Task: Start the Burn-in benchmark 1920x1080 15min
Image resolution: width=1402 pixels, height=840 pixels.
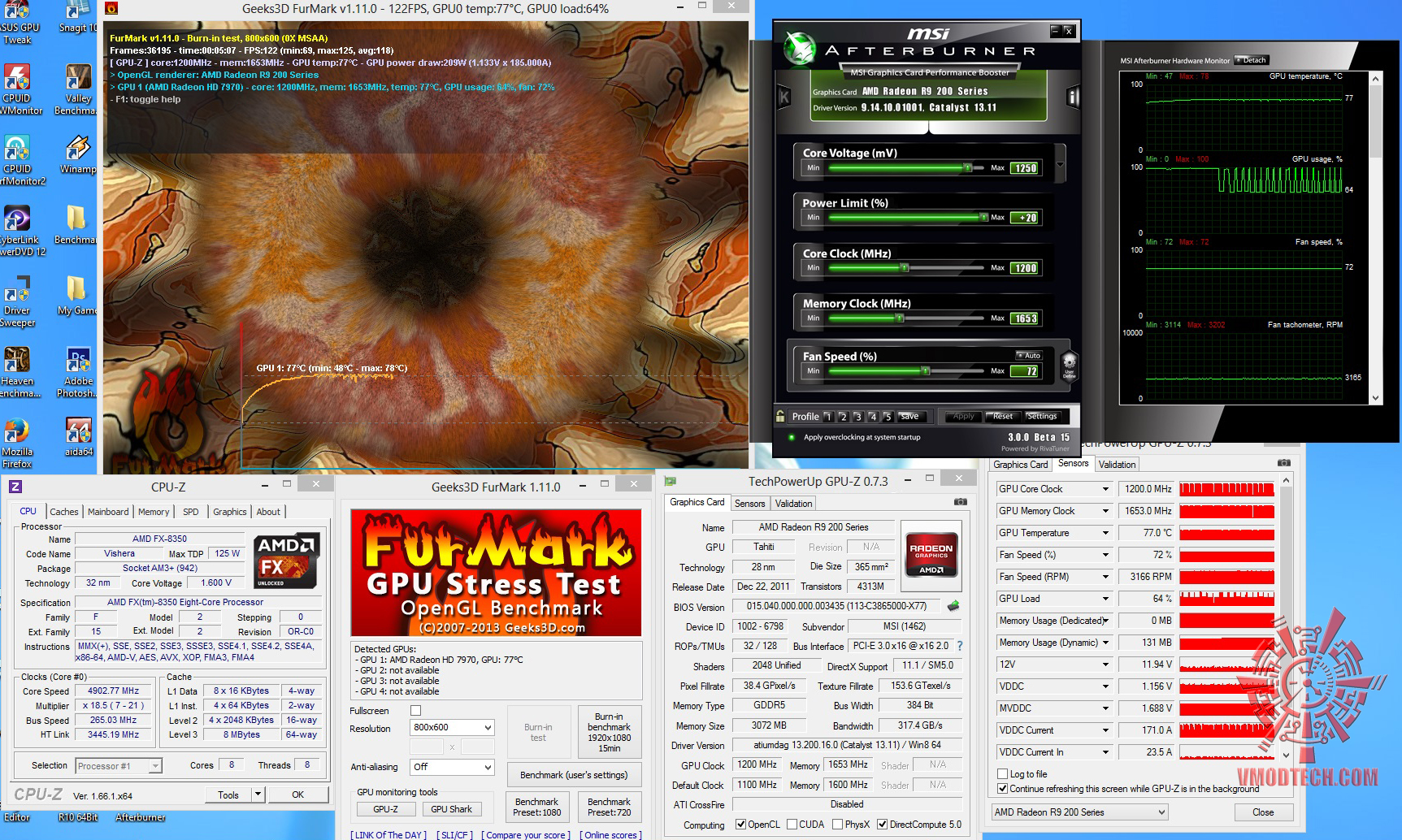Action: tap(609, 731)
